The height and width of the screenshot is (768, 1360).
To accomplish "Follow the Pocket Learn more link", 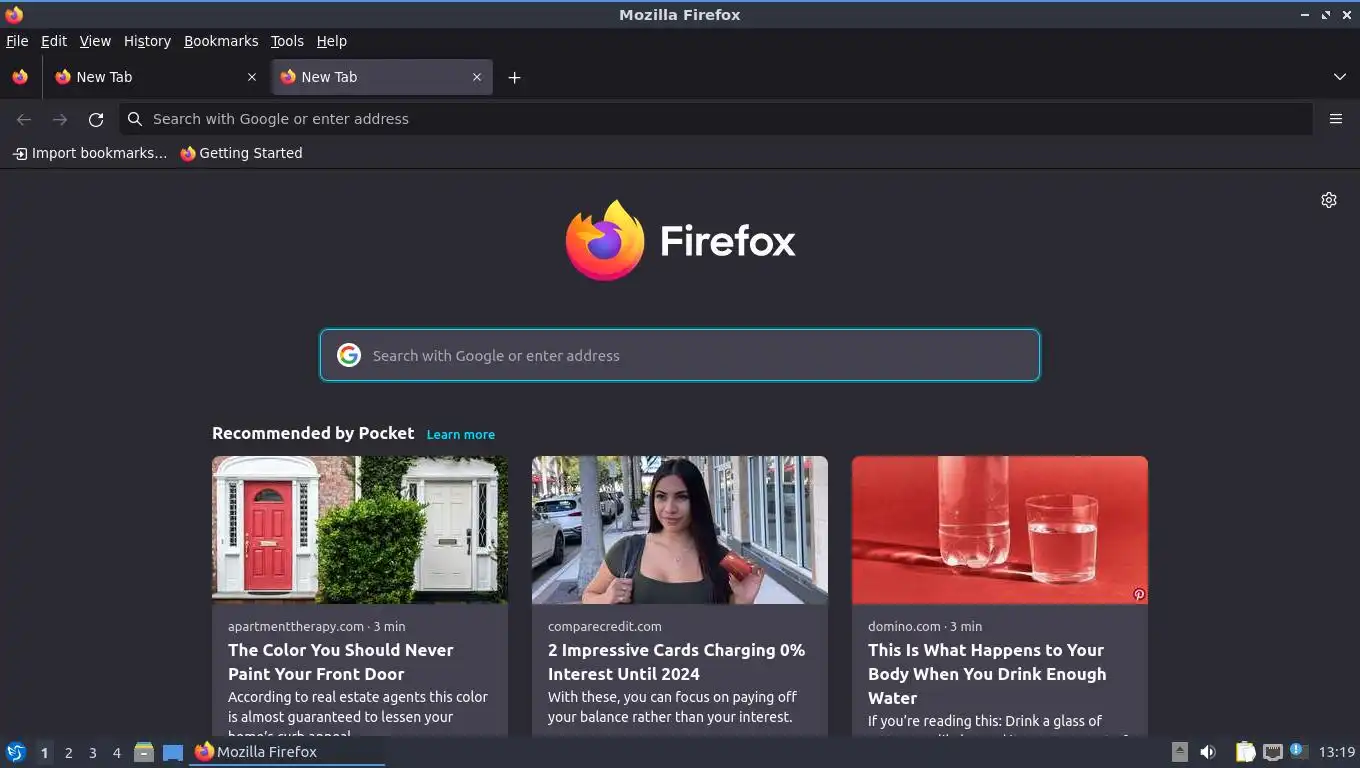I will pos(461,434).
